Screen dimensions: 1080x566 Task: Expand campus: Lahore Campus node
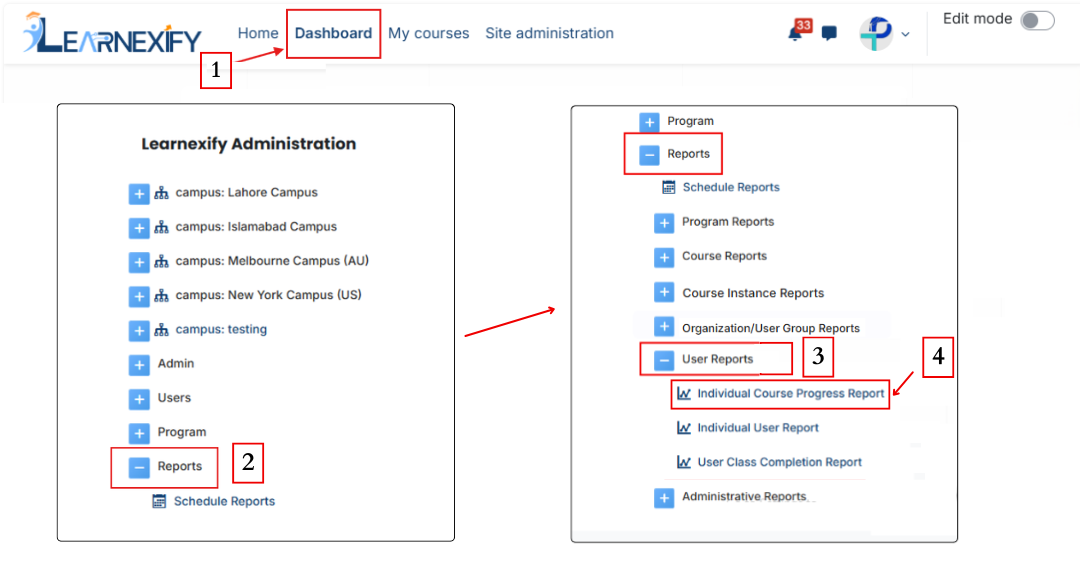click(139, 194)
